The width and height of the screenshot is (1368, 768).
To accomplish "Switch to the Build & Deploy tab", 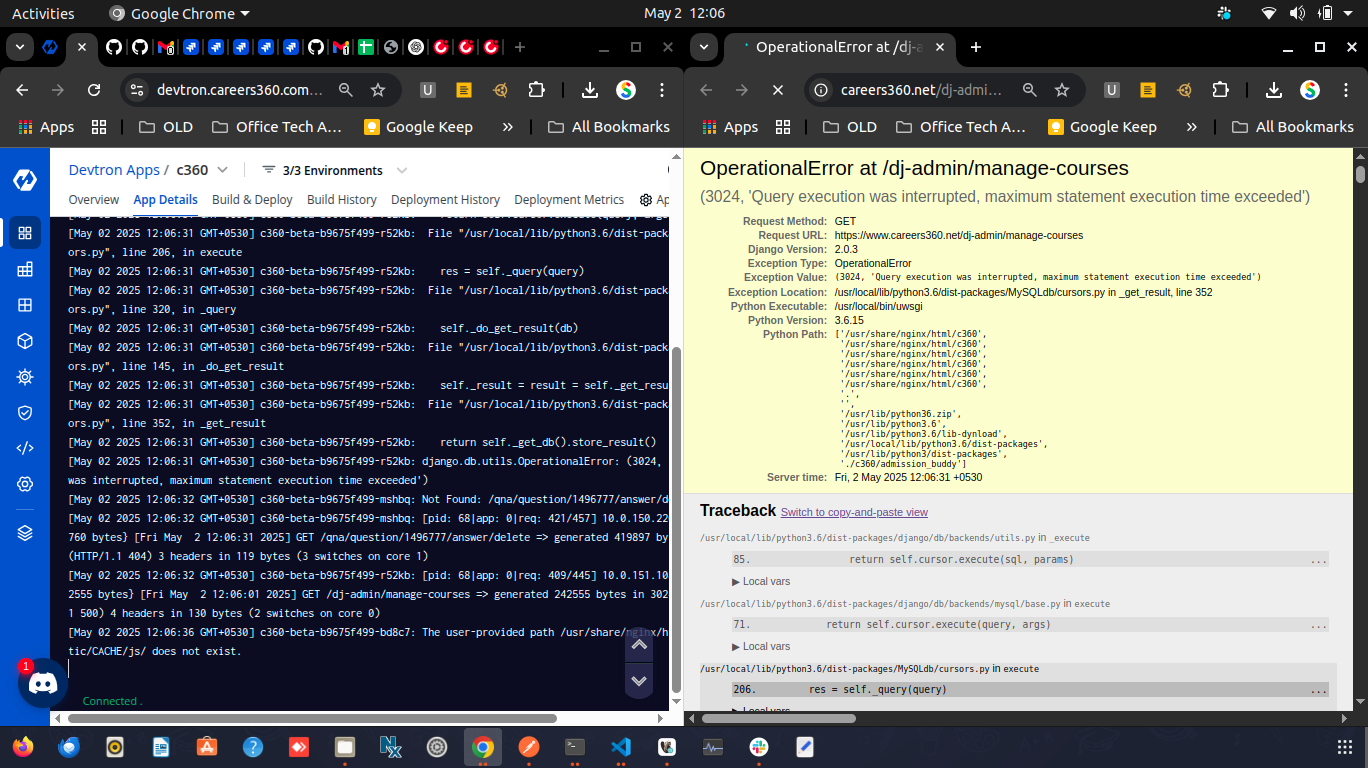I will (x=252, y=200).
